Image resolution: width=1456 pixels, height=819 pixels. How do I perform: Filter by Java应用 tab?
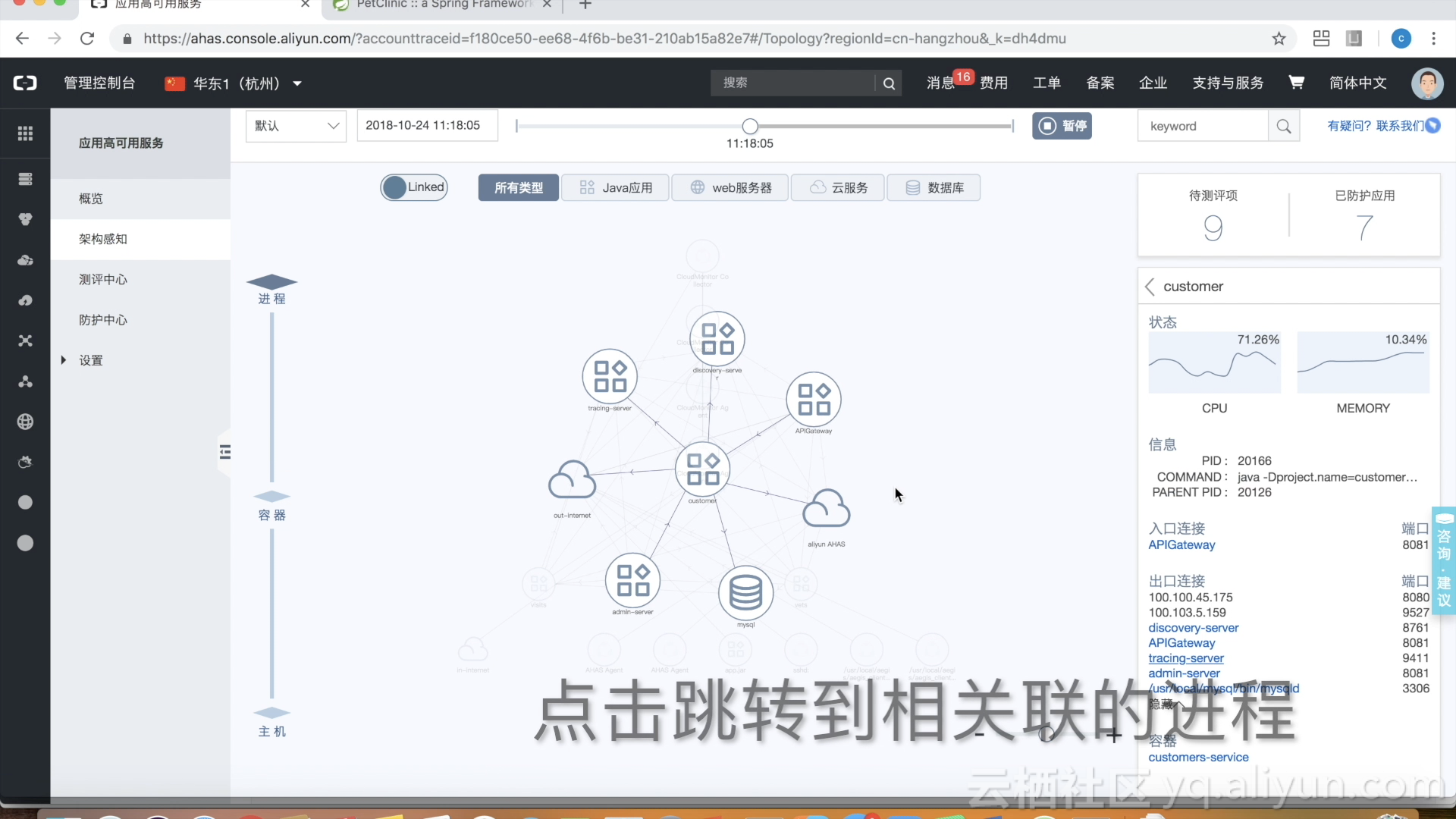615,187
